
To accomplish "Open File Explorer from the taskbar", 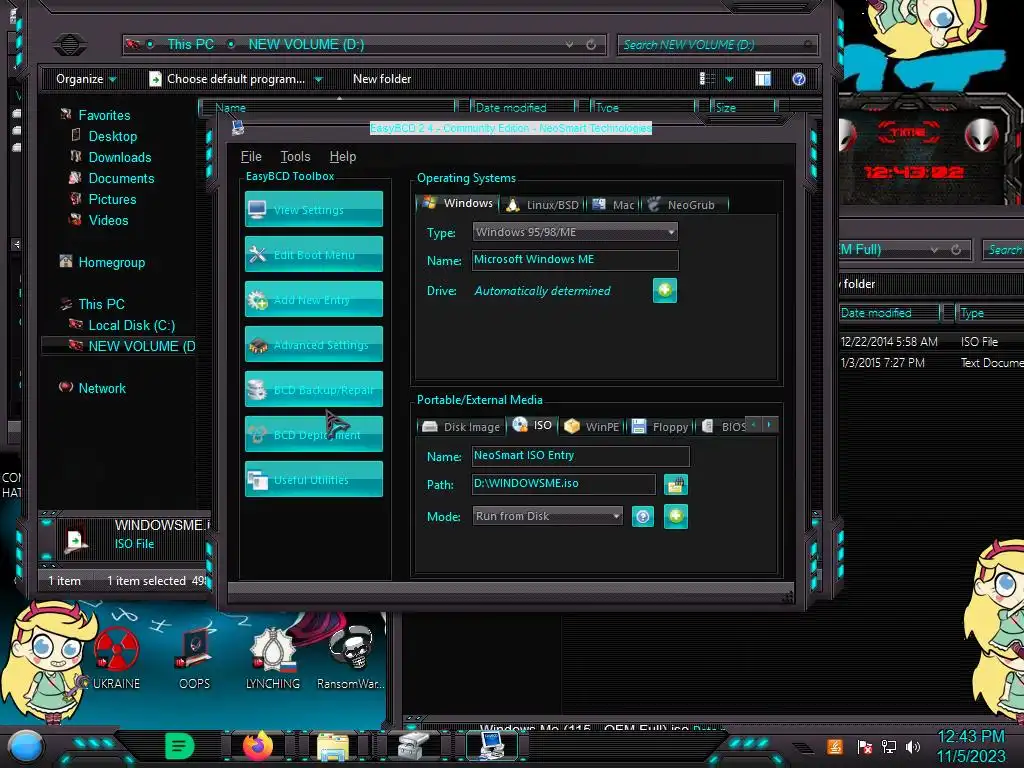I will click(x=333, y=747).
